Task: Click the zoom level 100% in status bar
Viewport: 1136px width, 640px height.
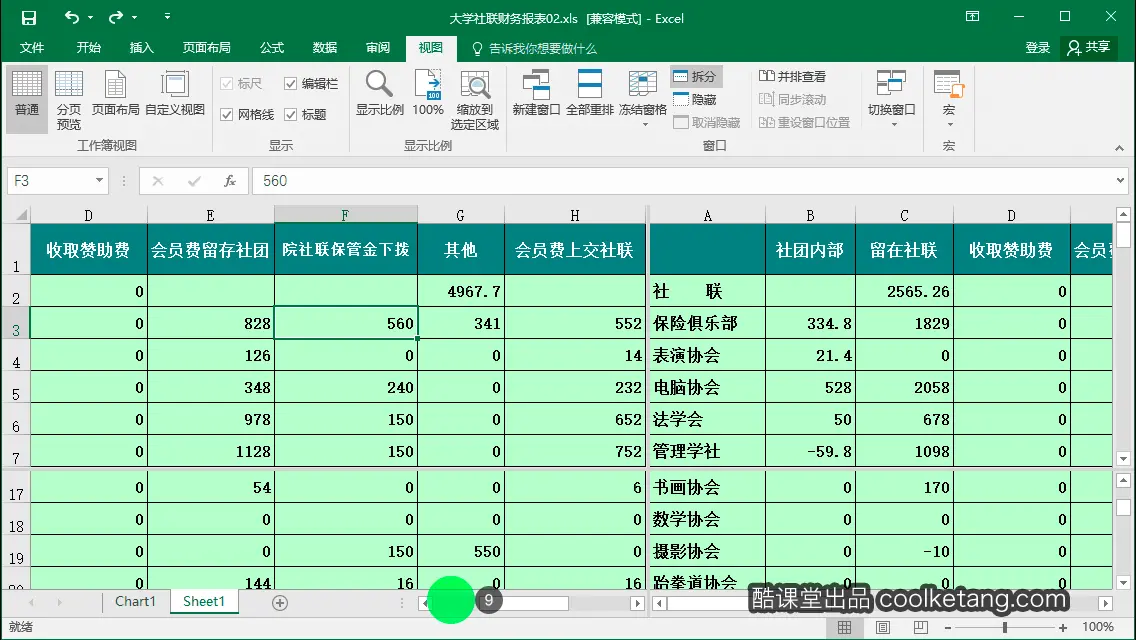Action: (x=1098, y=627)
